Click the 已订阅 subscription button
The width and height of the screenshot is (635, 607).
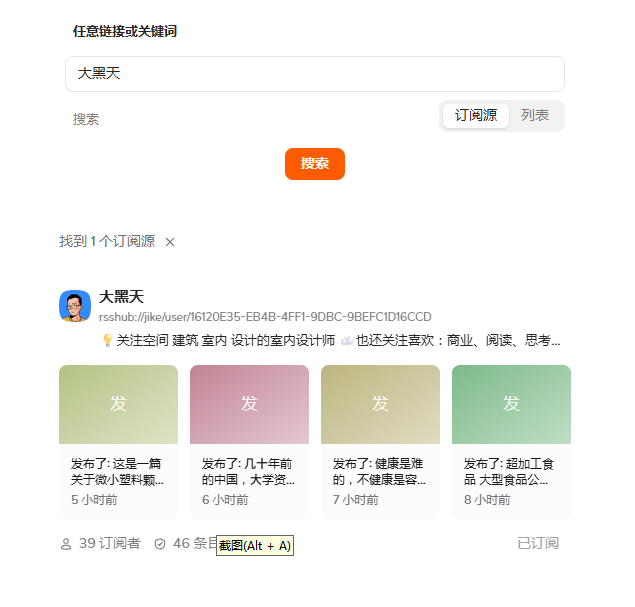[x=538, y=543]
